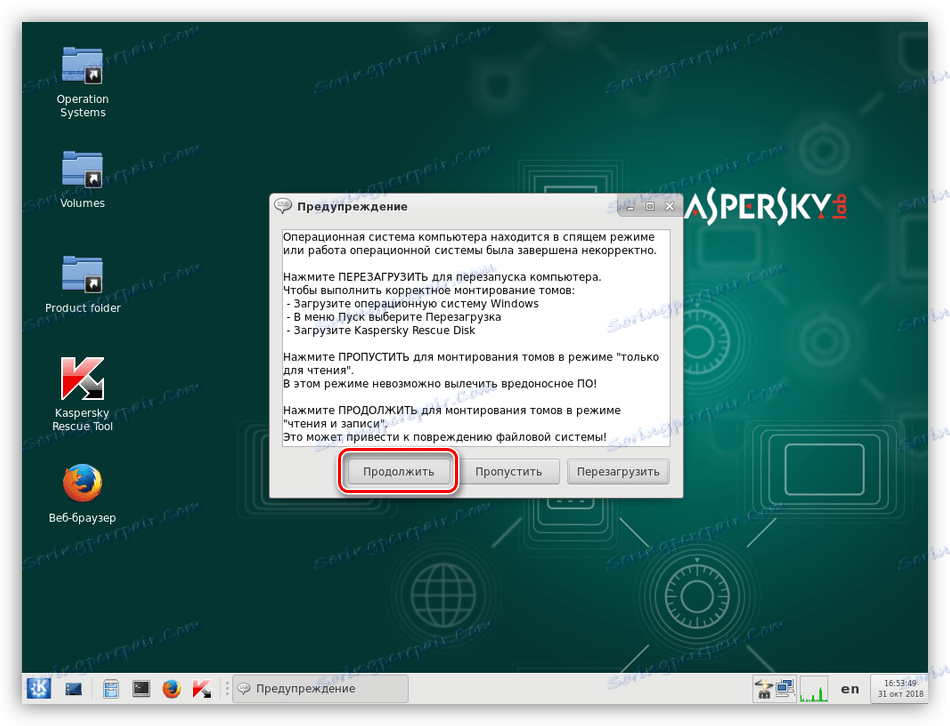Launch Kaspersky Rescue Tool from the taskbar

tap(202, 689)
